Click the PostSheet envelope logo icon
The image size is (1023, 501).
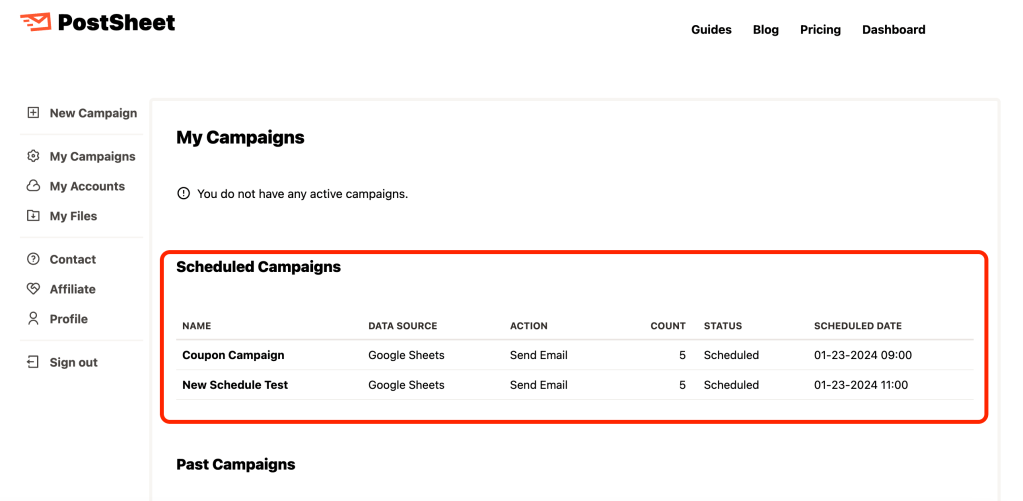pos(35,22)
